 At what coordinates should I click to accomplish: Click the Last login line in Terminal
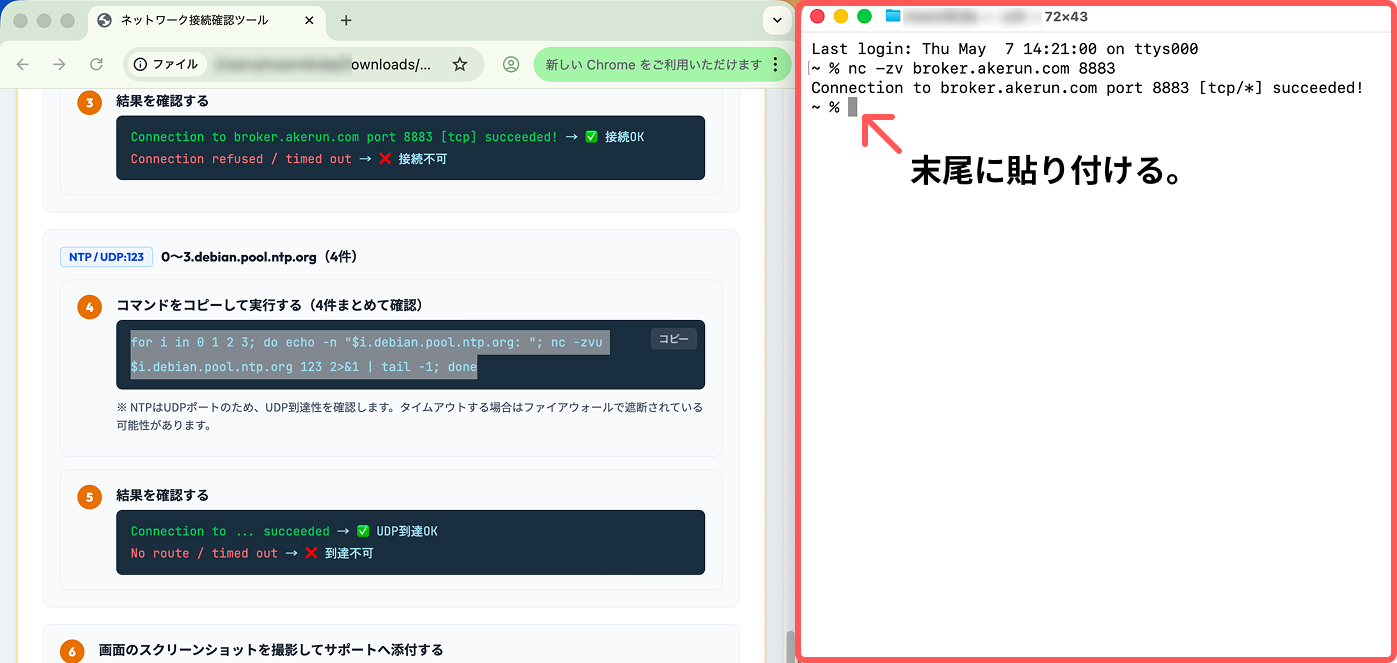(x=1005, y=49)
